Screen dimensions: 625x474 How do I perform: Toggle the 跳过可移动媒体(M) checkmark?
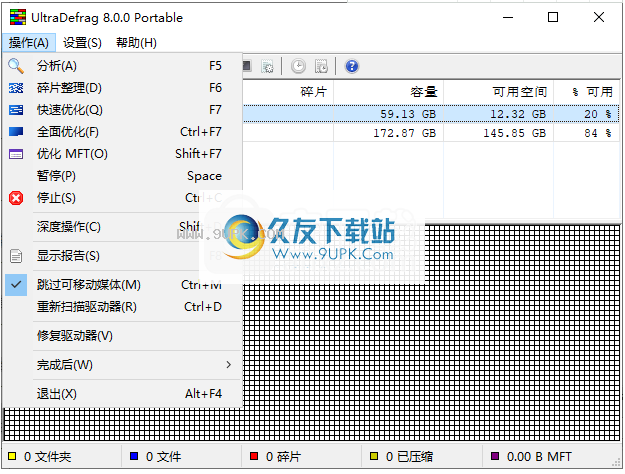click(x=16, y=285)
